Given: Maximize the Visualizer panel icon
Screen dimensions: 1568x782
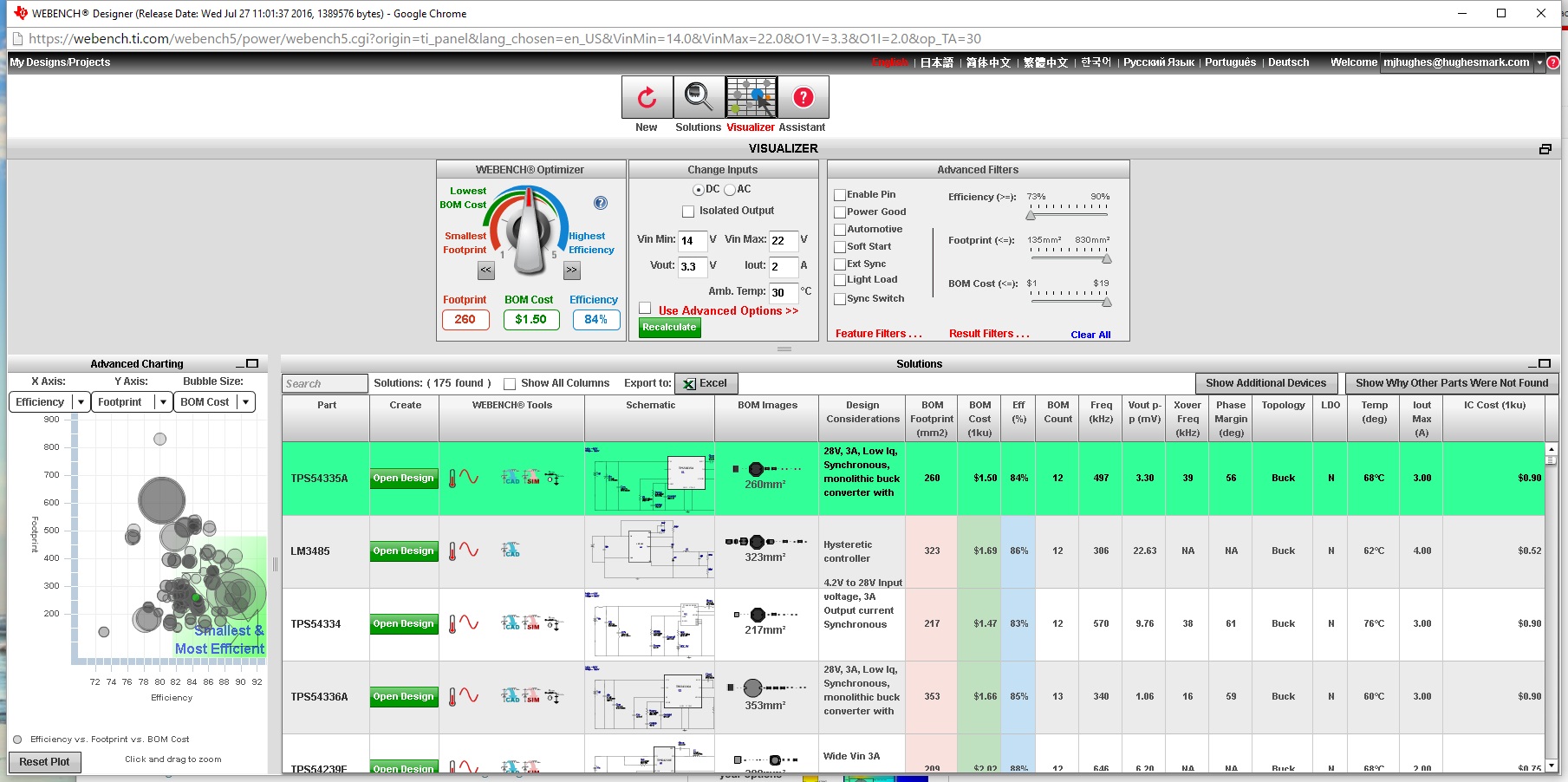Looking at the screenshot, I should click(x=1545, y=149).
